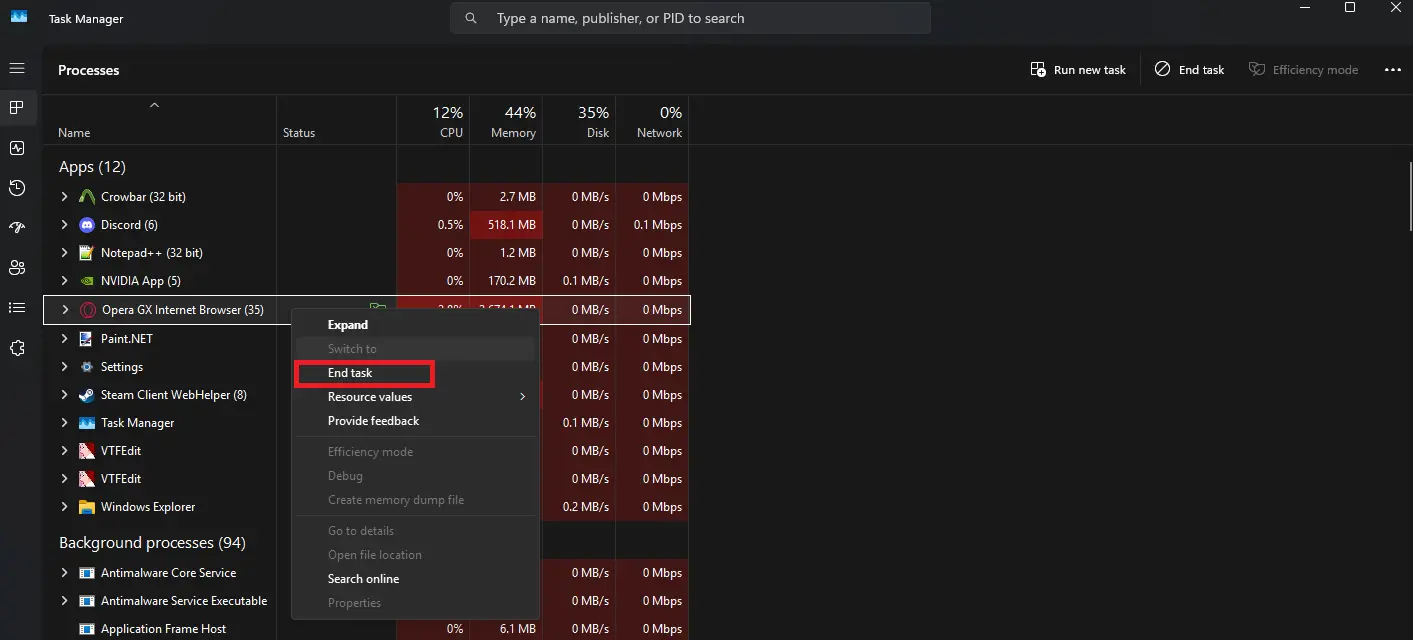This screenshot has width=1413, height=640.
Task: Select Search online in context menu
Action: [363, 579]
